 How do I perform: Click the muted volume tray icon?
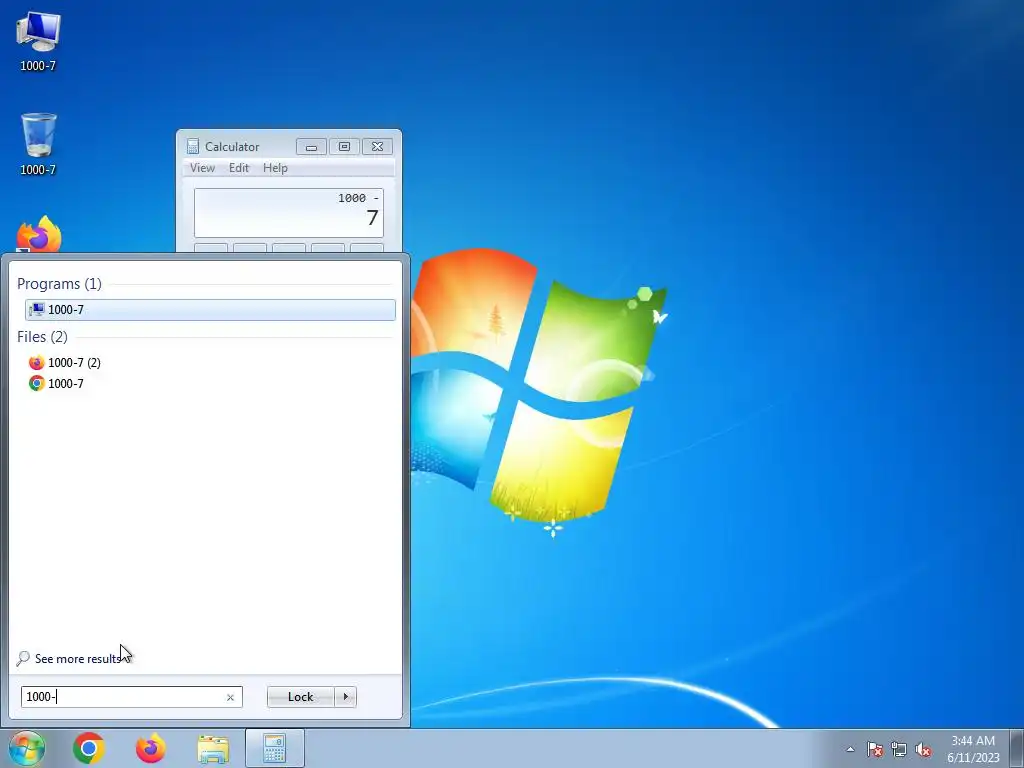[923, 749]
